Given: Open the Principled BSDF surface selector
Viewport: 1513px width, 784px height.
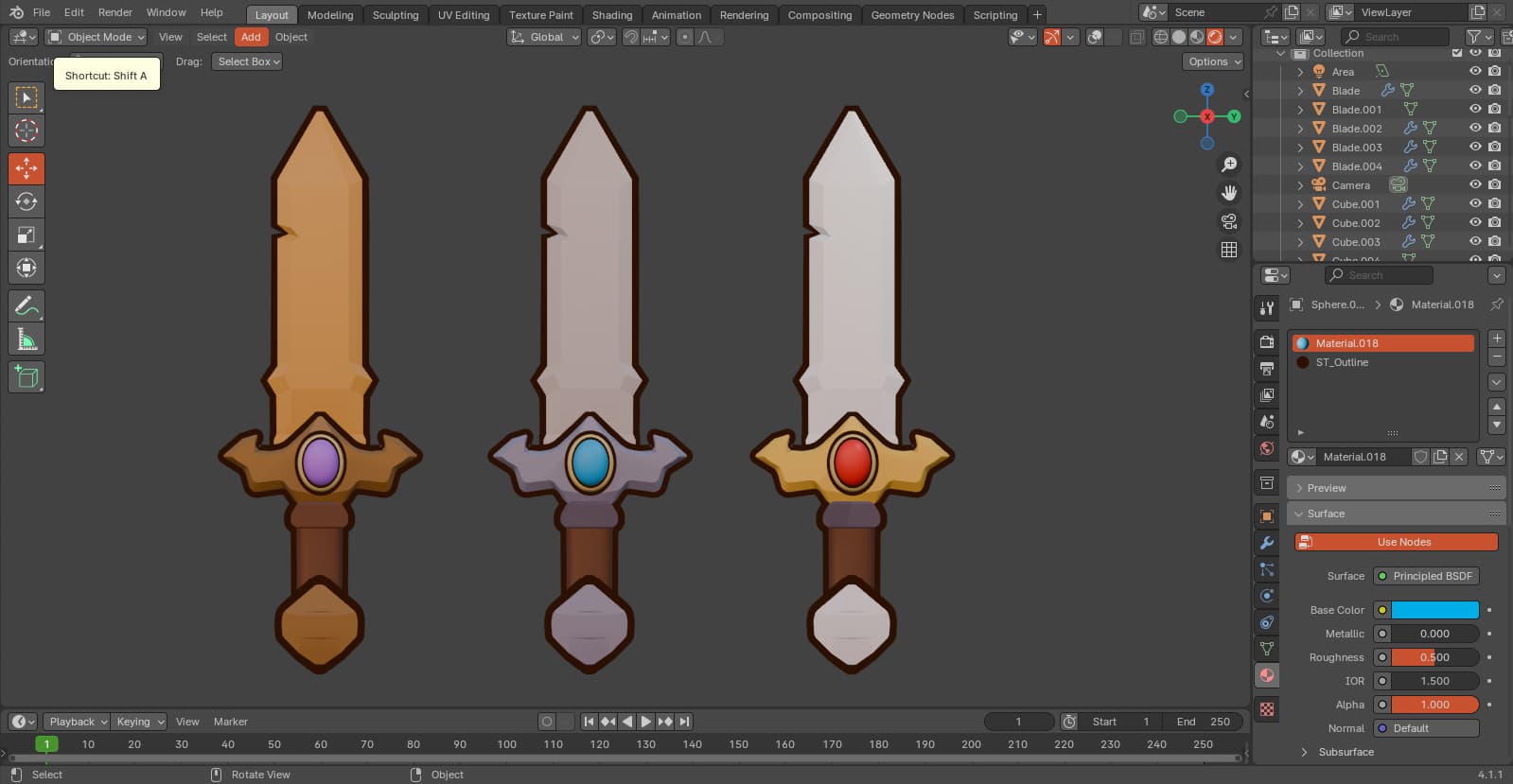Looking at the screenshot, I should (x=1426, y=576).
